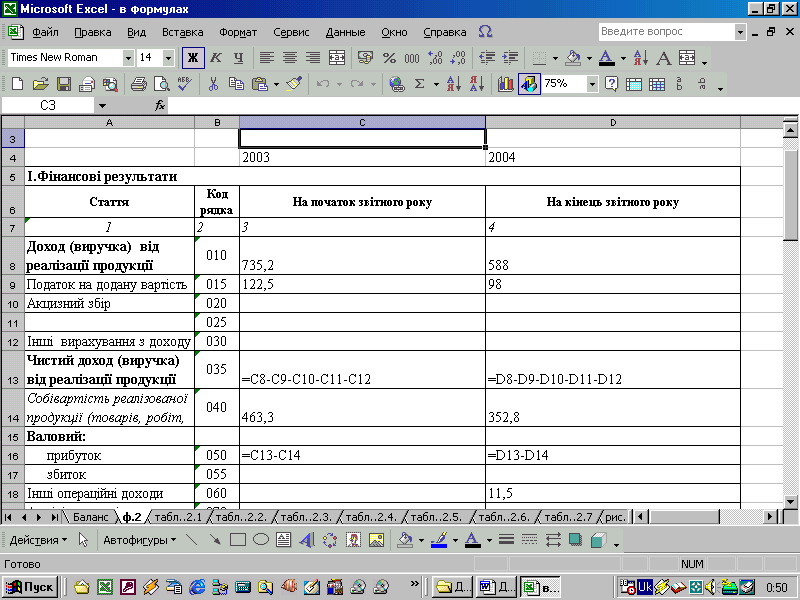Save workbook with diskette icon

(64, 84)
